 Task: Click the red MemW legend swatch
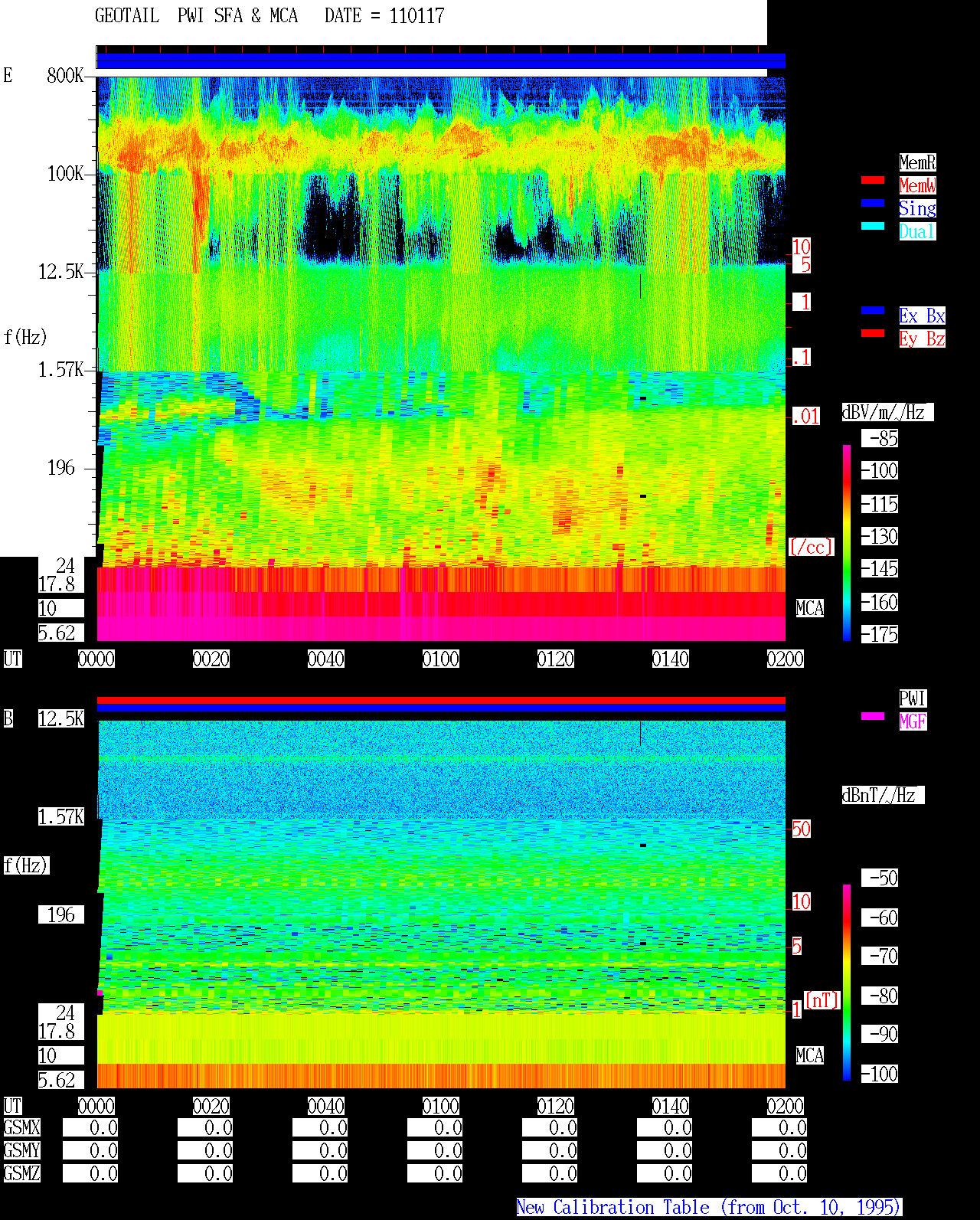(873, 180)
